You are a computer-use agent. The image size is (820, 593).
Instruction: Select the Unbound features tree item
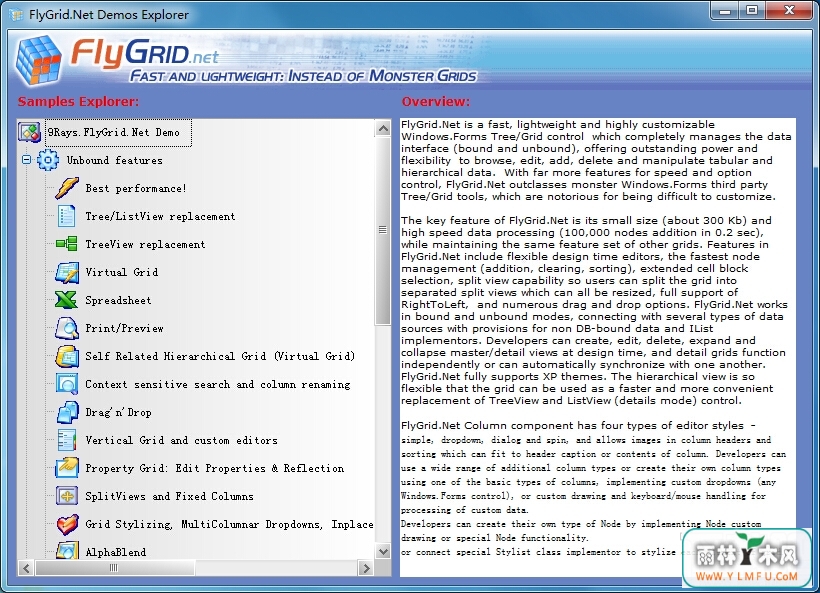(x=115, y=161)
